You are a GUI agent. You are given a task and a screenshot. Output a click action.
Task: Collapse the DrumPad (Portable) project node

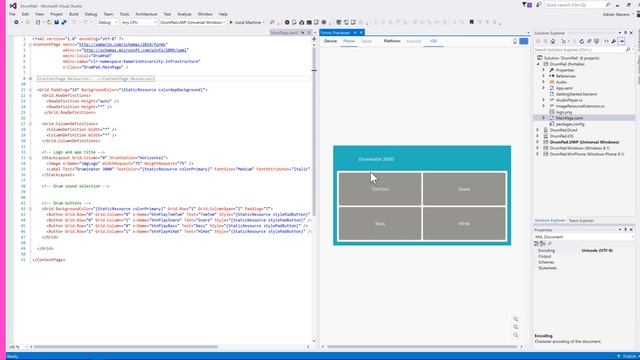pos(538,64)
